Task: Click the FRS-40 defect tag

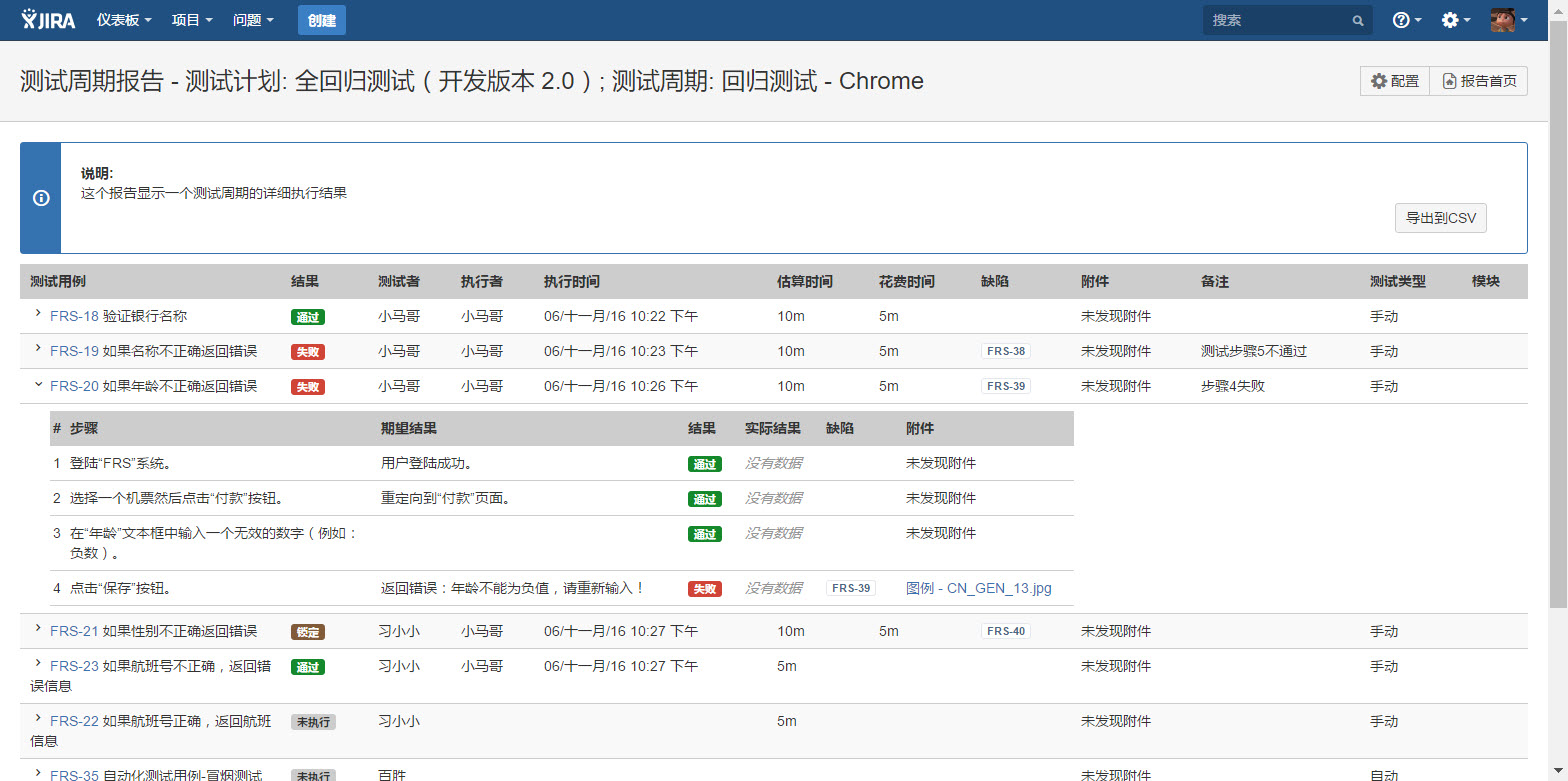Action: (x=1006, y=631)
